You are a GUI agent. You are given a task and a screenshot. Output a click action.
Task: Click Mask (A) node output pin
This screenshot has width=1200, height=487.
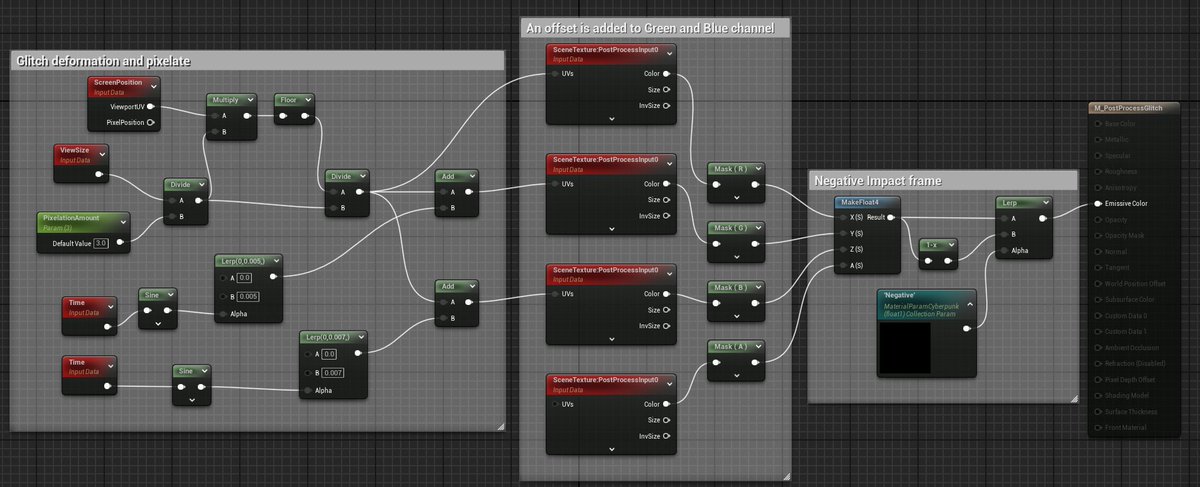(756, 363)
